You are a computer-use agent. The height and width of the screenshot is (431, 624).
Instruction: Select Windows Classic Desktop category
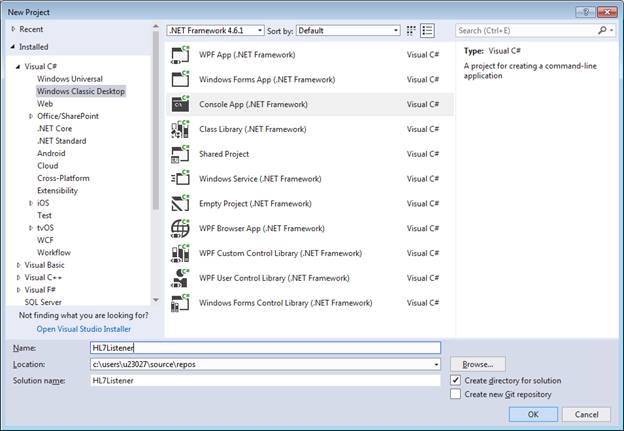pyautogui.click(x=81, y=91)
